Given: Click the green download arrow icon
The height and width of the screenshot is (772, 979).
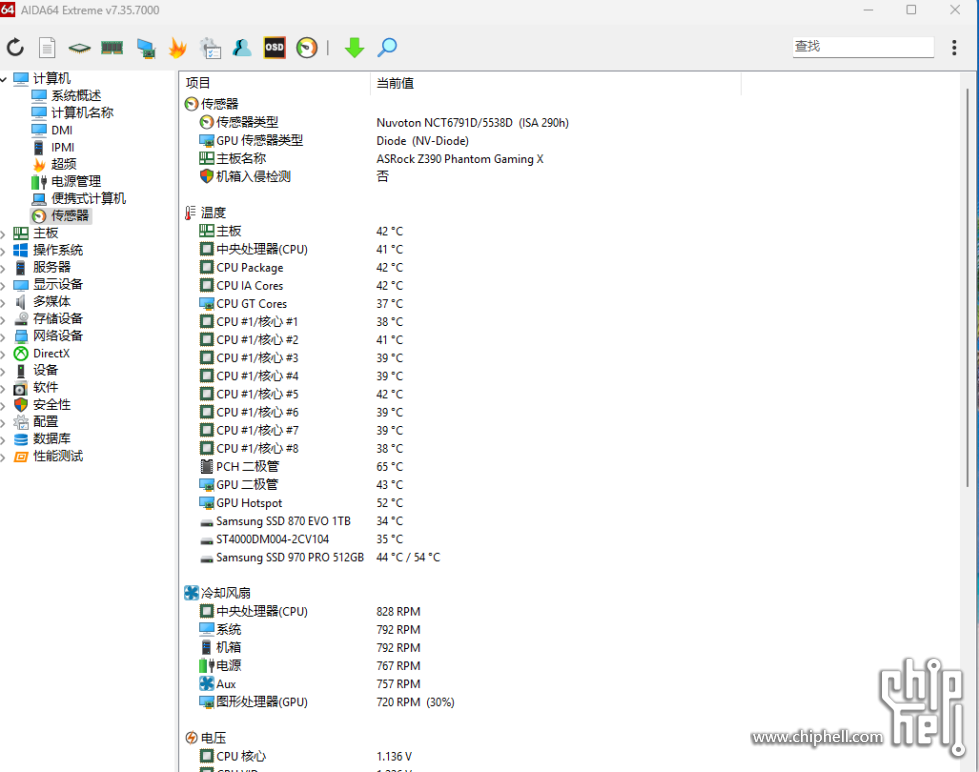Looking at the screenshot, I should [355, 47].
